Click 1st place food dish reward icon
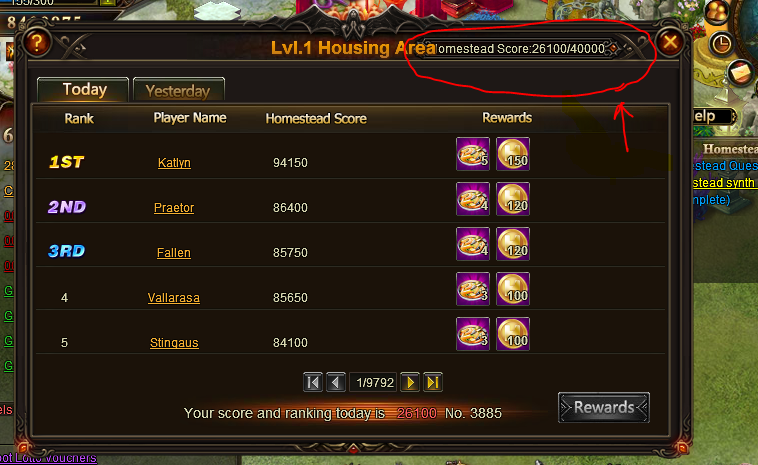The image size is (758, 465). point(473,154)
